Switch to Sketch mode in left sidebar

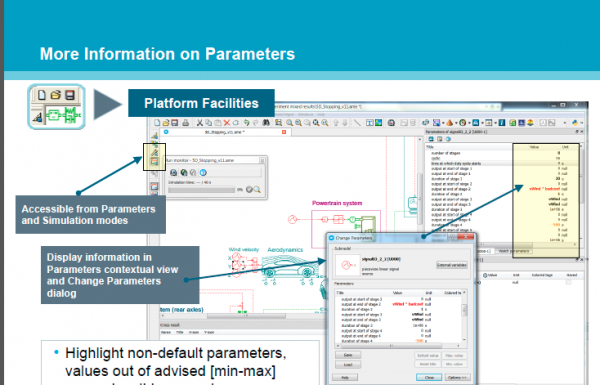154,135
